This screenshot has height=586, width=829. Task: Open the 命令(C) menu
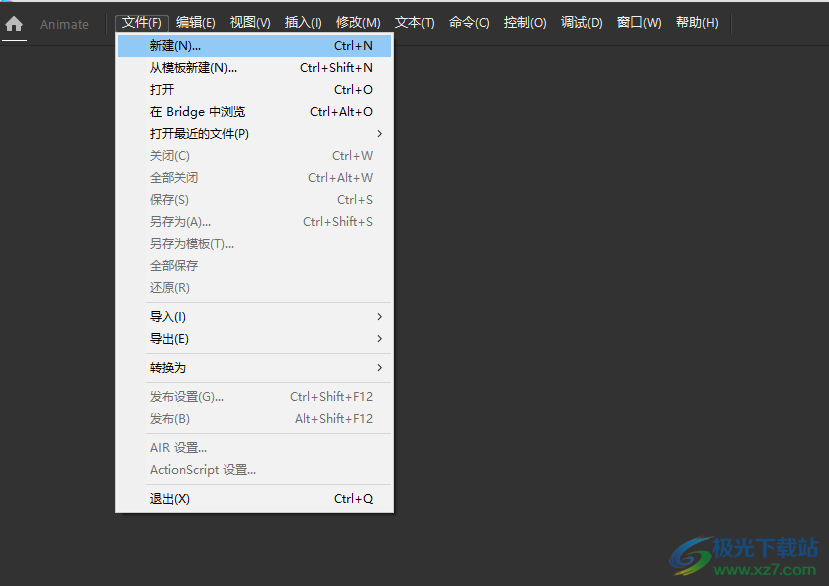[469, 23]
